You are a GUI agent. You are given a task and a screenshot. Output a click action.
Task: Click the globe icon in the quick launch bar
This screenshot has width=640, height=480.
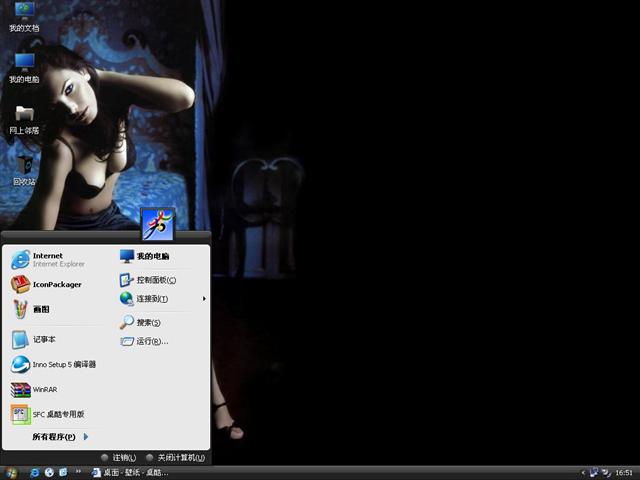[x=49, y=473]
